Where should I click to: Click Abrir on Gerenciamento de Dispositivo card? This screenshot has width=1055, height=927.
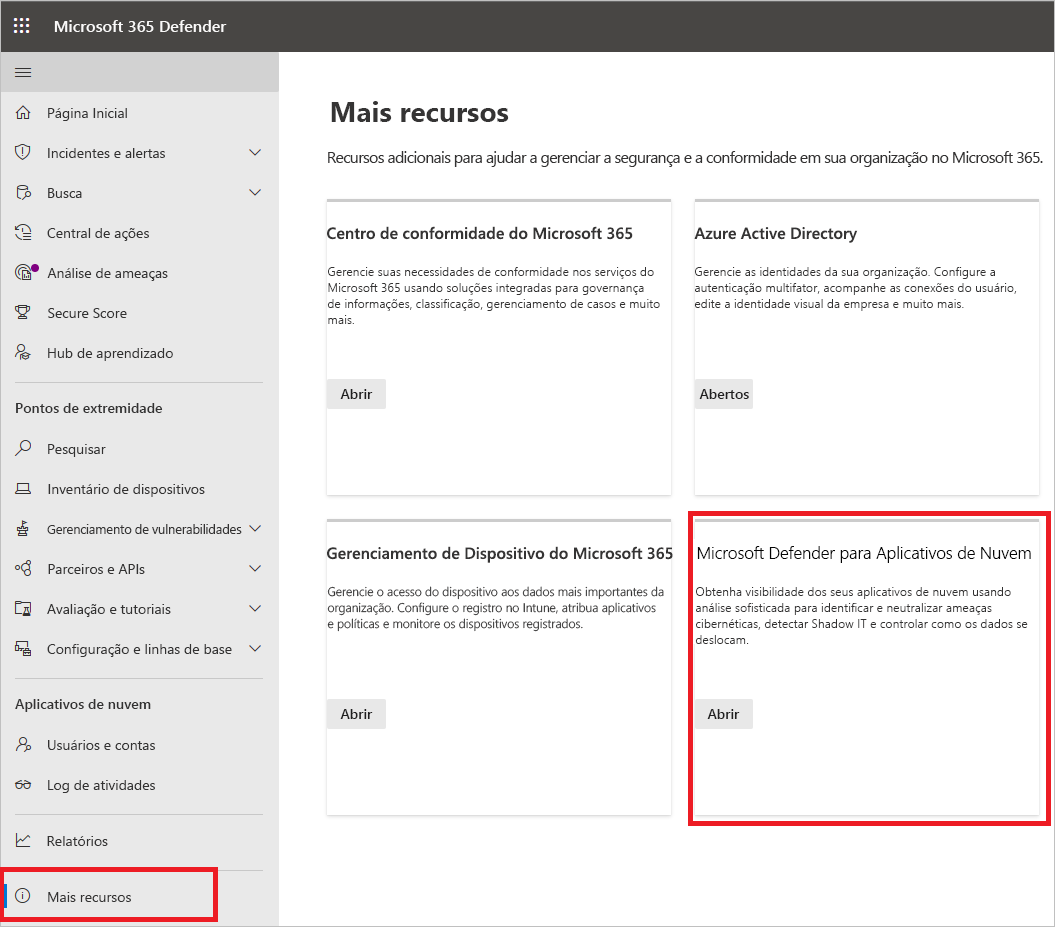(x=356, y=714)
